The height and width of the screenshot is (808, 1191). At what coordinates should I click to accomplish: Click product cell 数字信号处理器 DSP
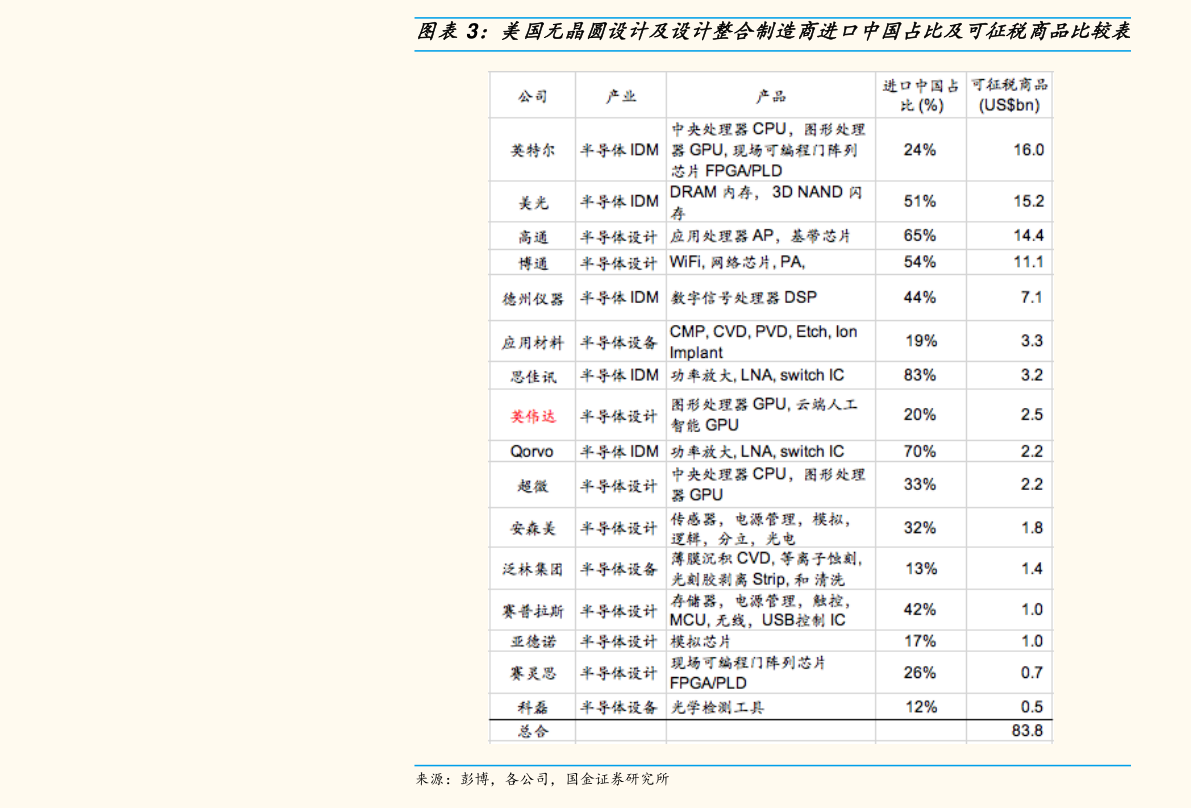744,298
